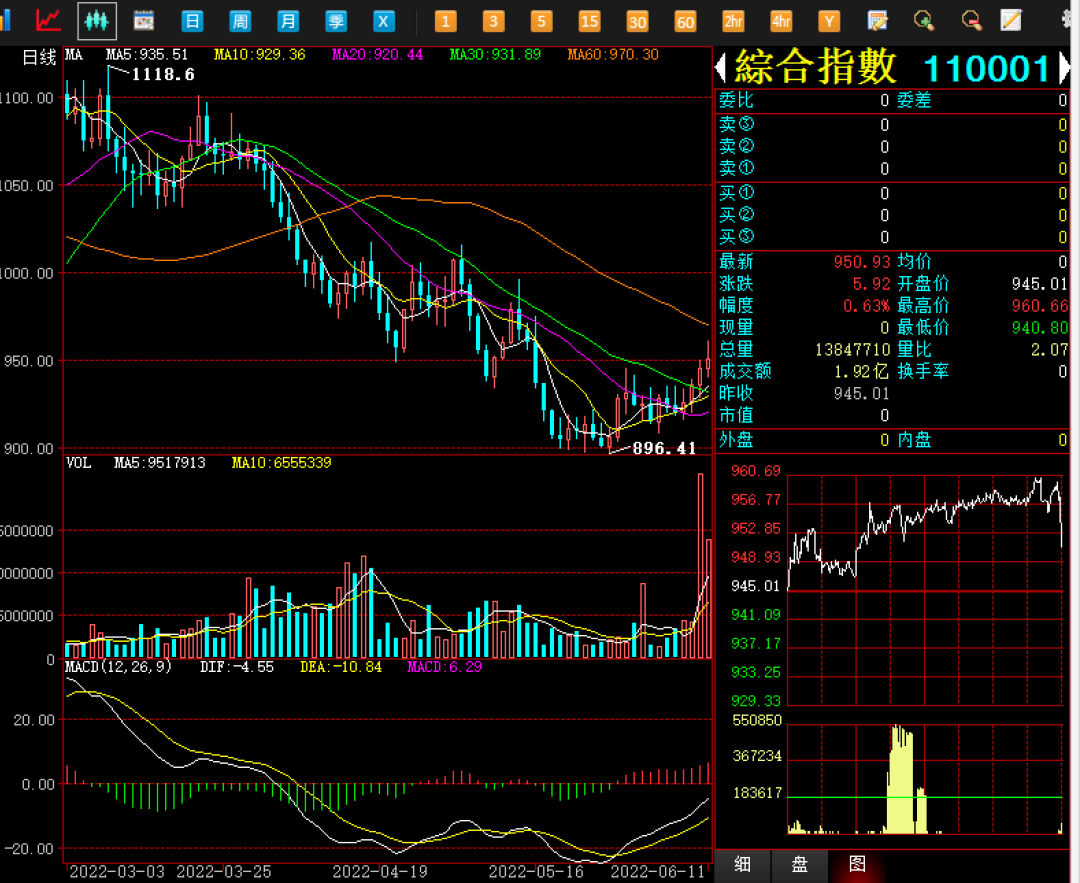Switch to quarterly period 季 button

[x=335, y=21]
